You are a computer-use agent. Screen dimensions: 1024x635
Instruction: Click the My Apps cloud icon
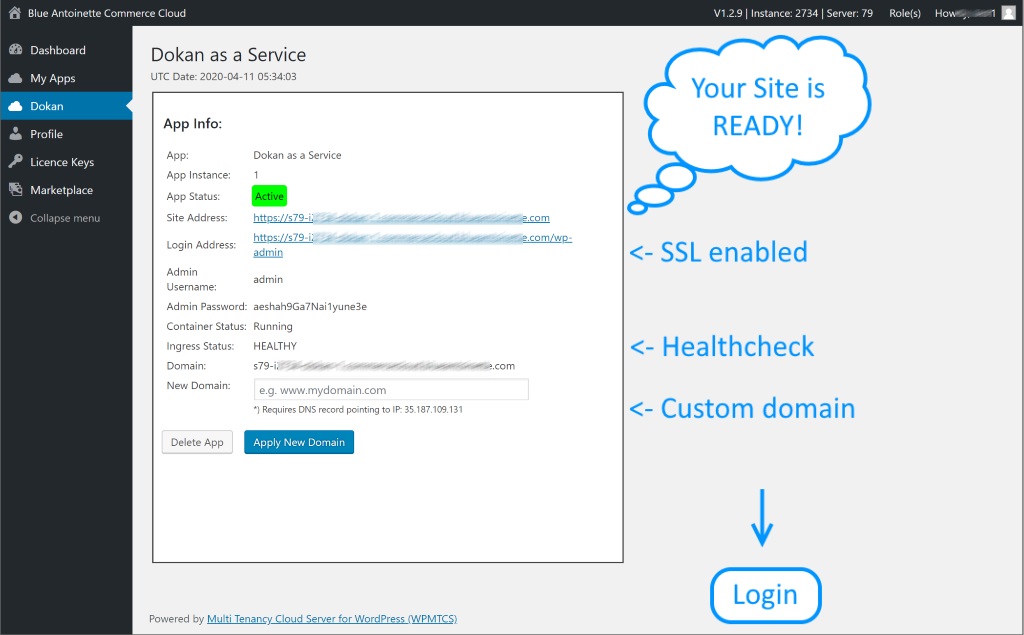click(16, 78)
